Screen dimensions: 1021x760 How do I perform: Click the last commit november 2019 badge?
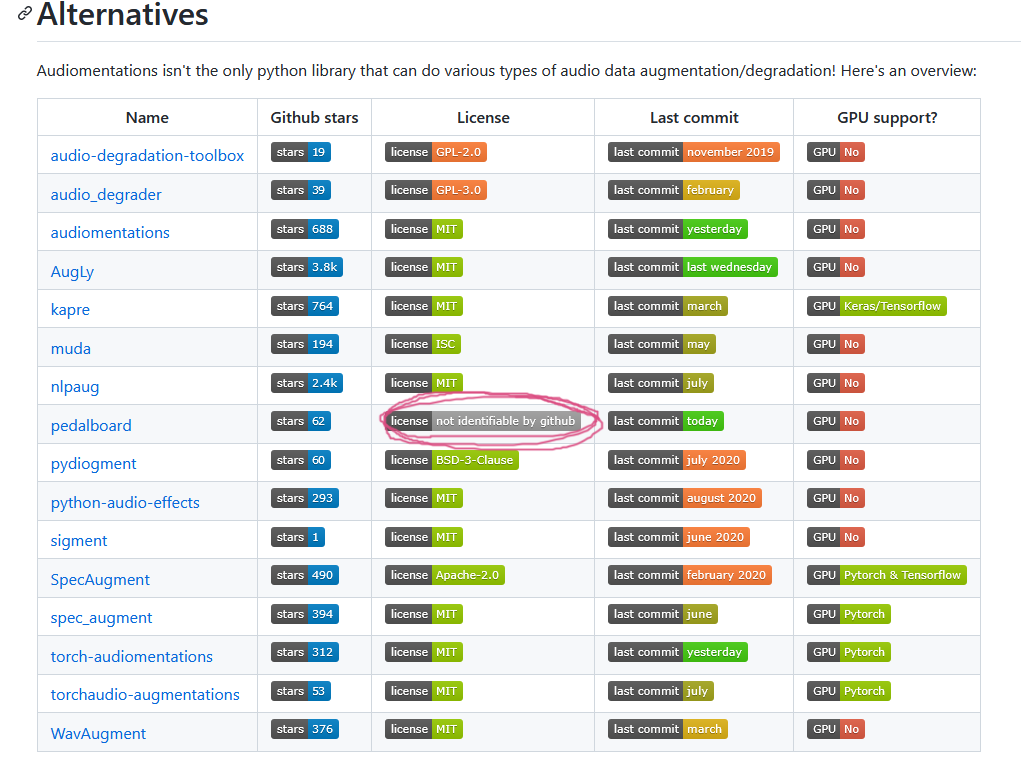(x=693, y=152)
